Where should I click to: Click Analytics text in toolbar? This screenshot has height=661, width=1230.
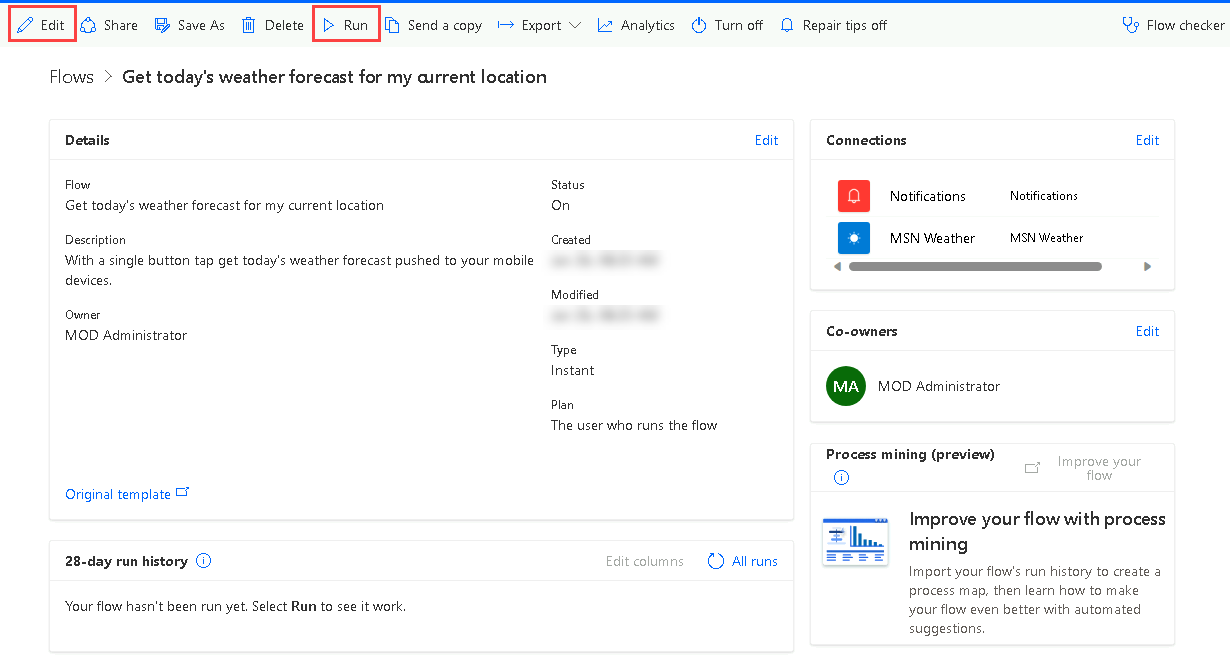tap(647, 25)
